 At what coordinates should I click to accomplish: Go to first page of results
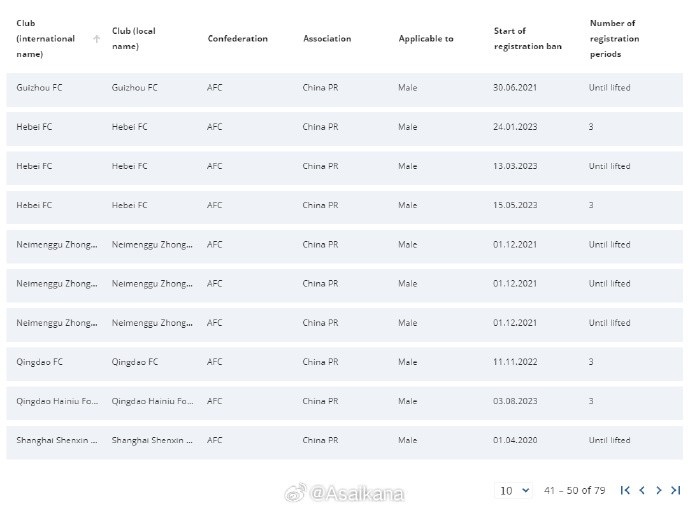(625, 490)
